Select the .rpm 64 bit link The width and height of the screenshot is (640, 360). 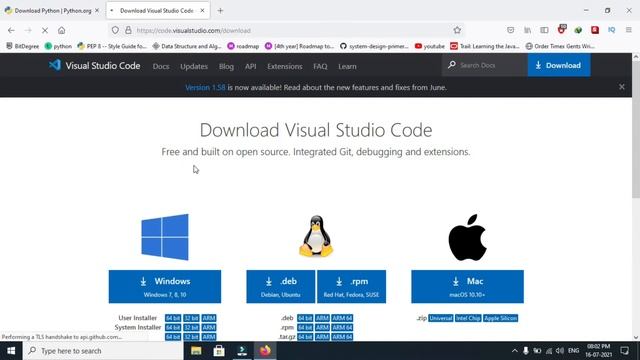tap(305, 327)
